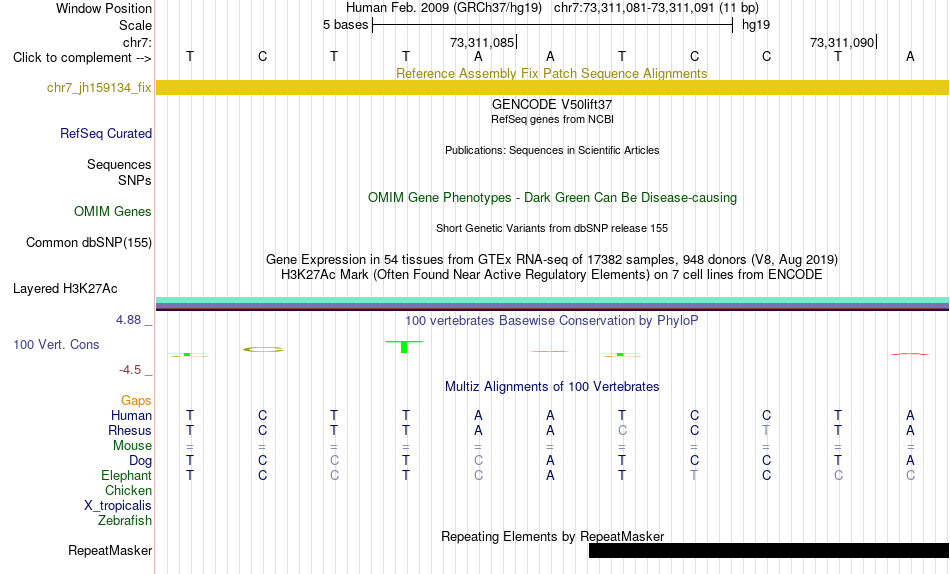Click the Elephant species row label
This screenshot has height=574, width=950.
coord(127,476)
